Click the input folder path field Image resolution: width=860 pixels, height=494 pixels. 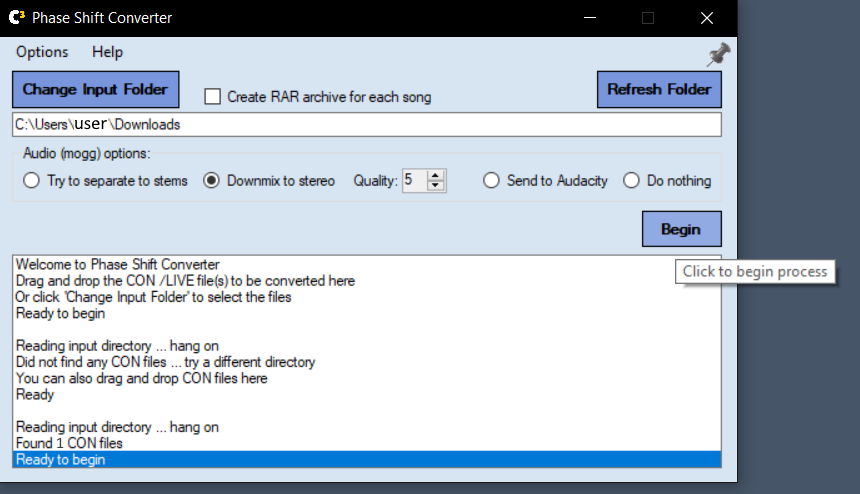coord(367,124)
